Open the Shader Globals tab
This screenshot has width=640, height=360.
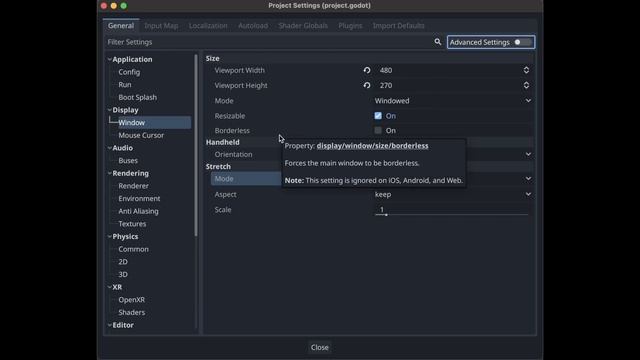click(x=303, y=26)
